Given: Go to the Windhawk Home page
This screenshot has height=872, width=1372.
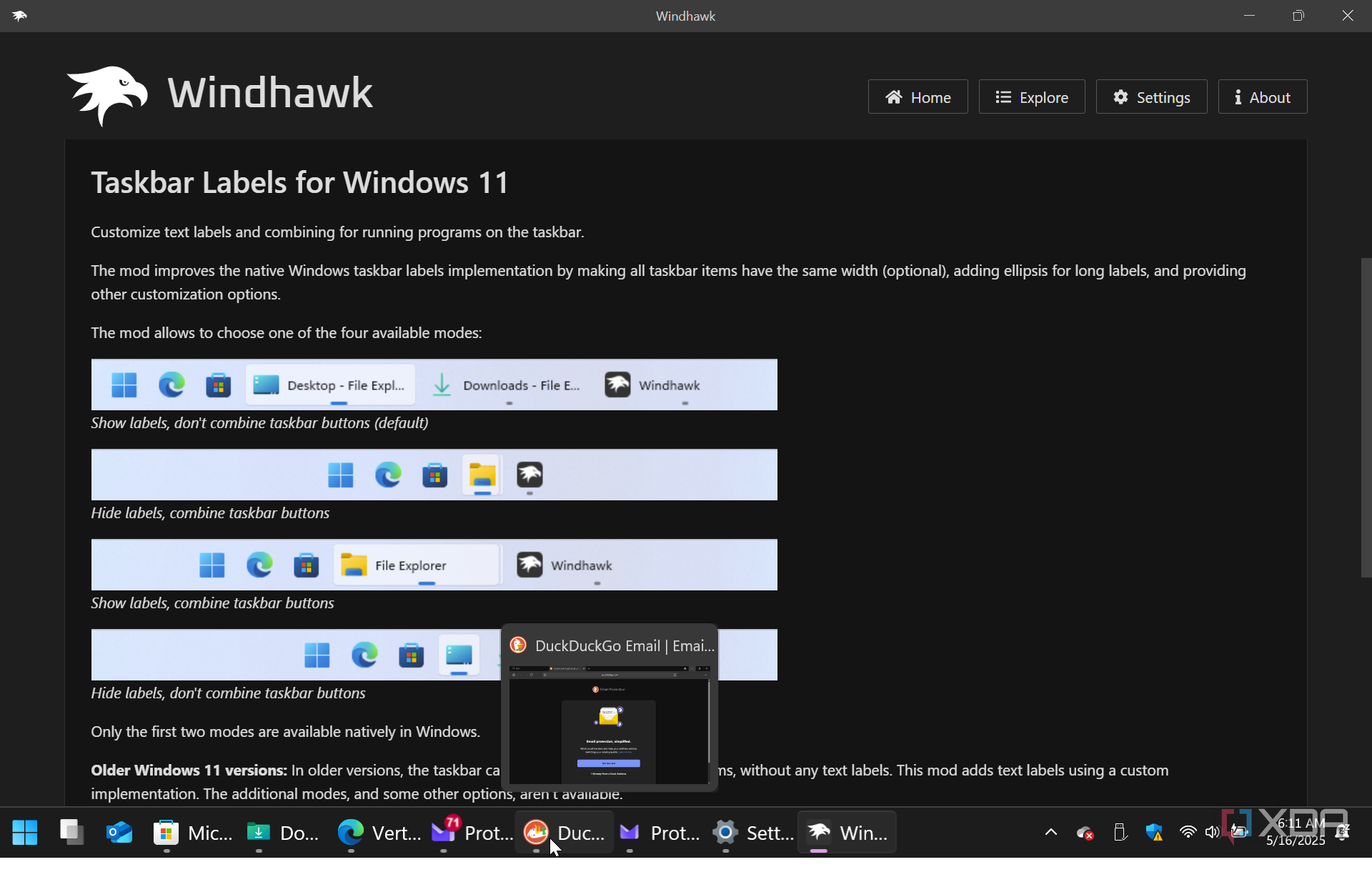Looking at the screenshot, I should [x=918, y=96].
